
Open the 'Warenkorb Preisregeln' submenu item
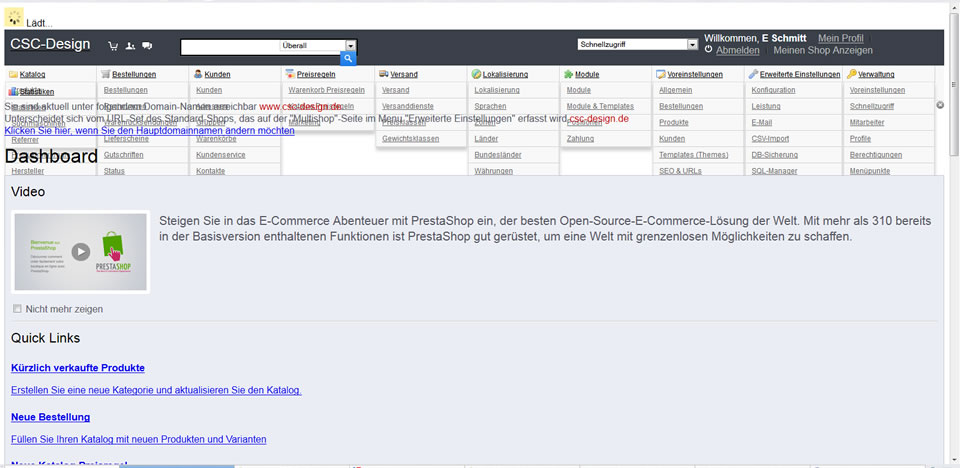tap(326, 90)
